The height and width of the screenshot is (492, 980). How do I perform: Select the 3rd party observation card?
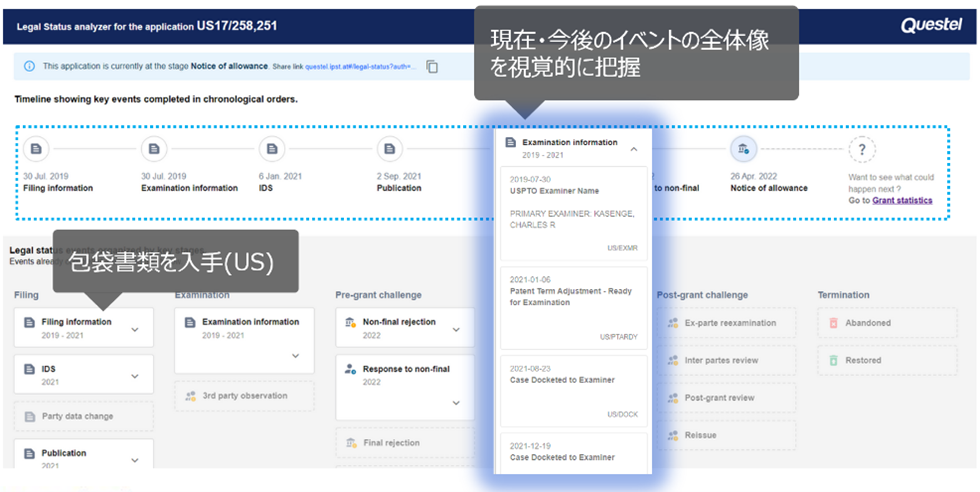tap(244, 396)
